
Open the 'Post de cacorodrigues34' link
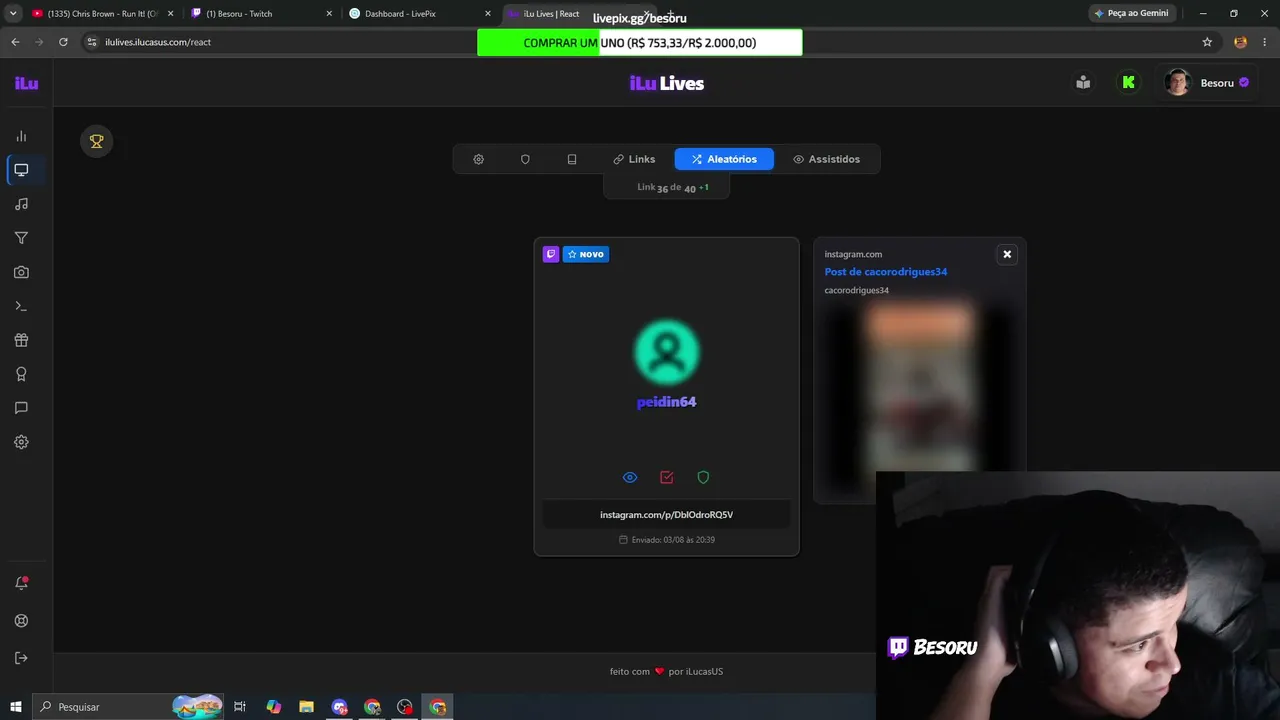[886, 272]
